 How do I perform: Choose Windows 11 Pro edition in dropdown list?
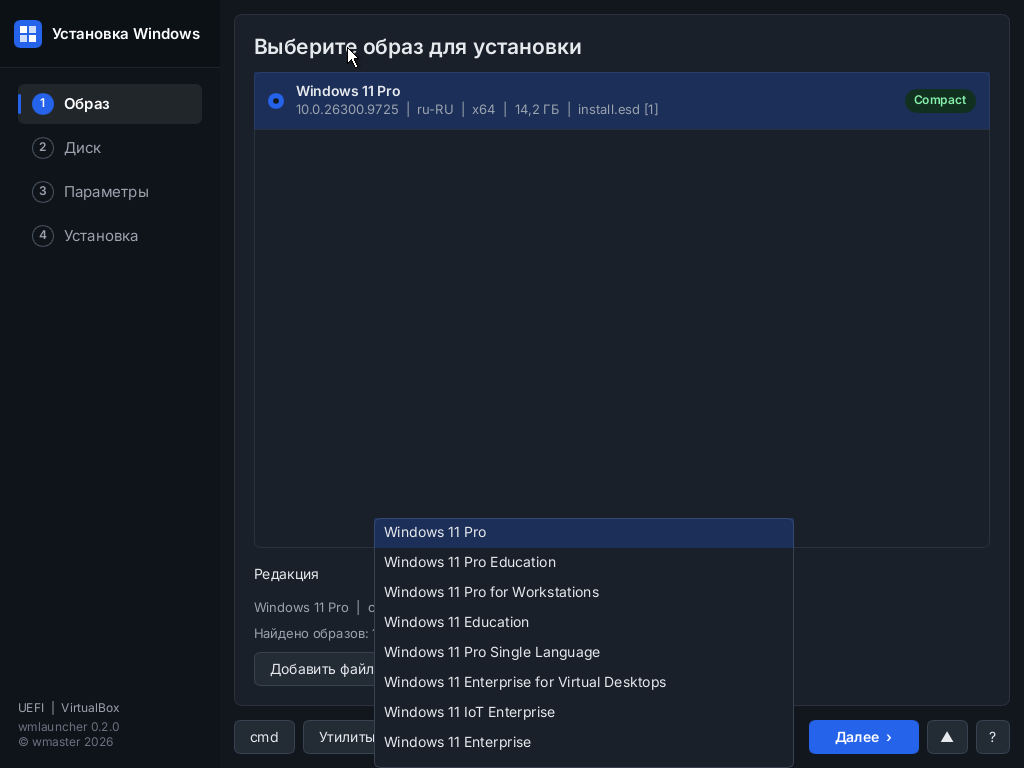584,532
